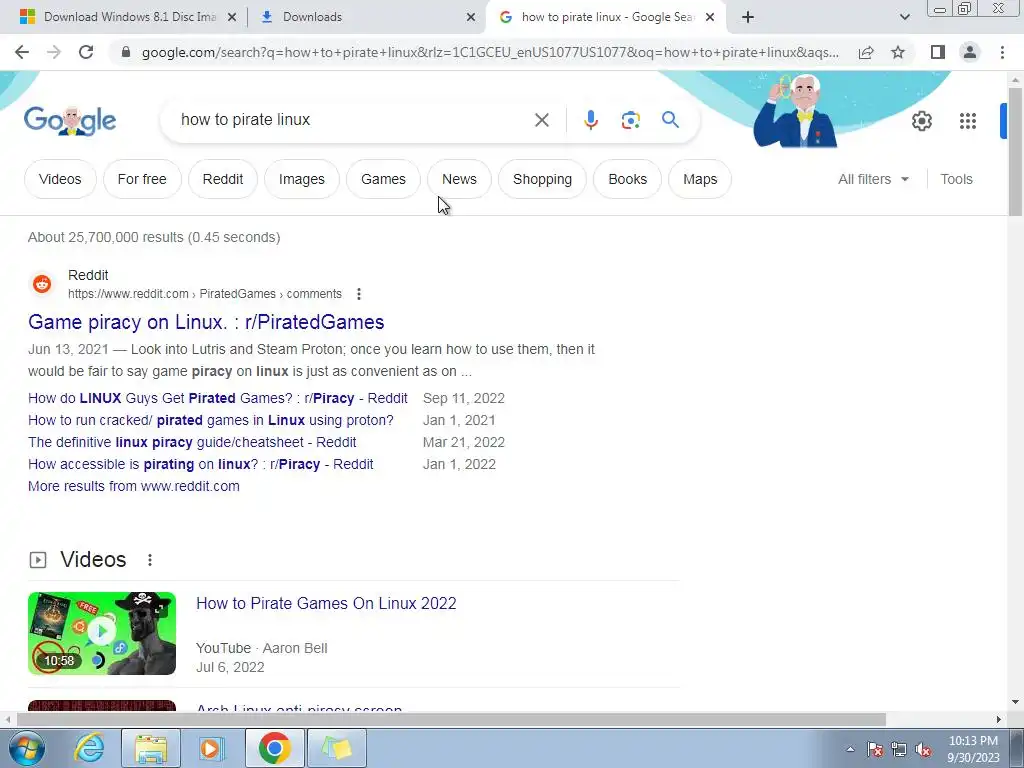Go back with the browser back arrow
Screen dimensions: 1024x768
(x=22, y=52)
